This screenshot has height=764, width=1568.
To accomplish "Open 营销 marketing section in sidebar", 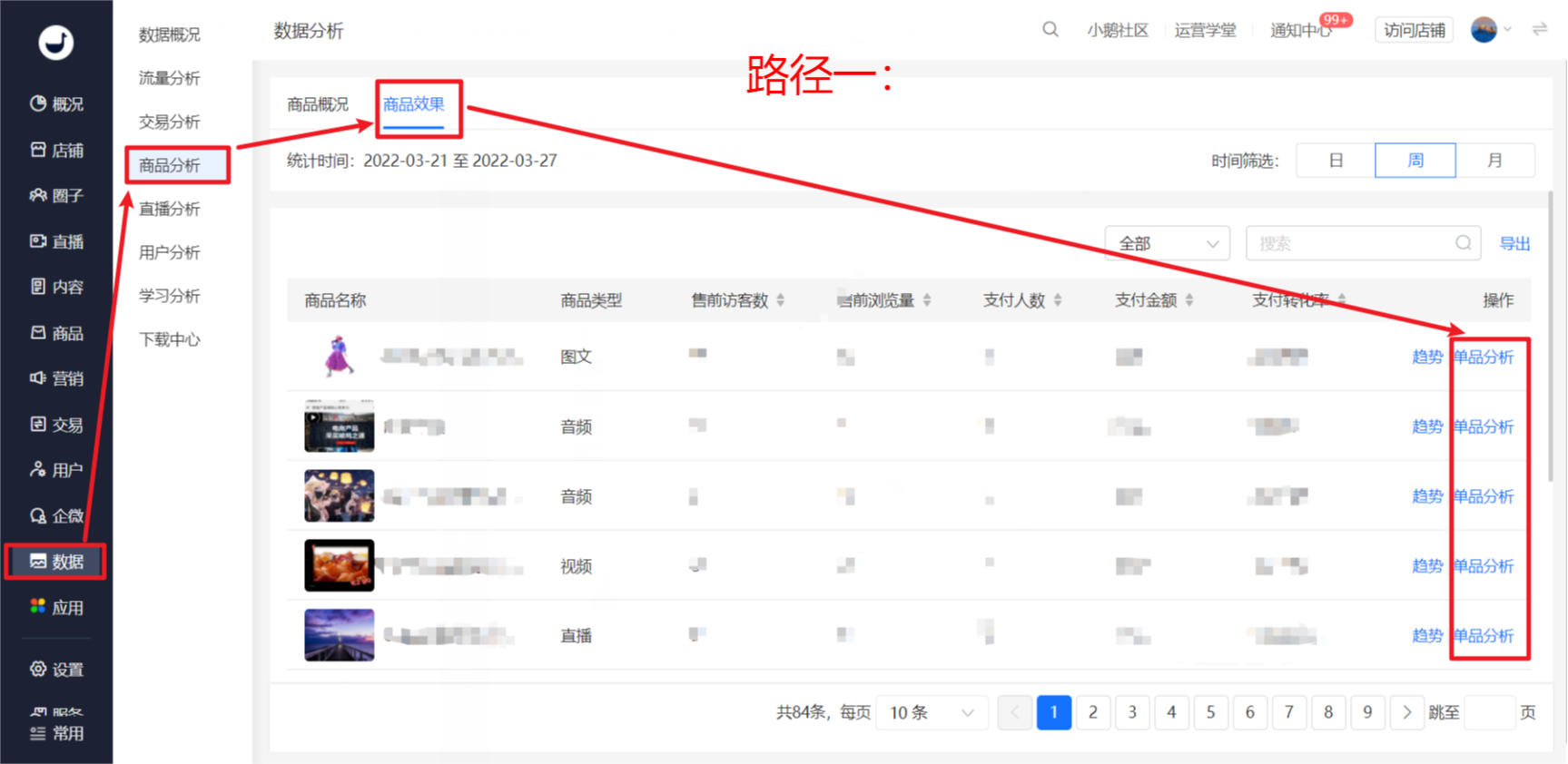I will (56, 378).
